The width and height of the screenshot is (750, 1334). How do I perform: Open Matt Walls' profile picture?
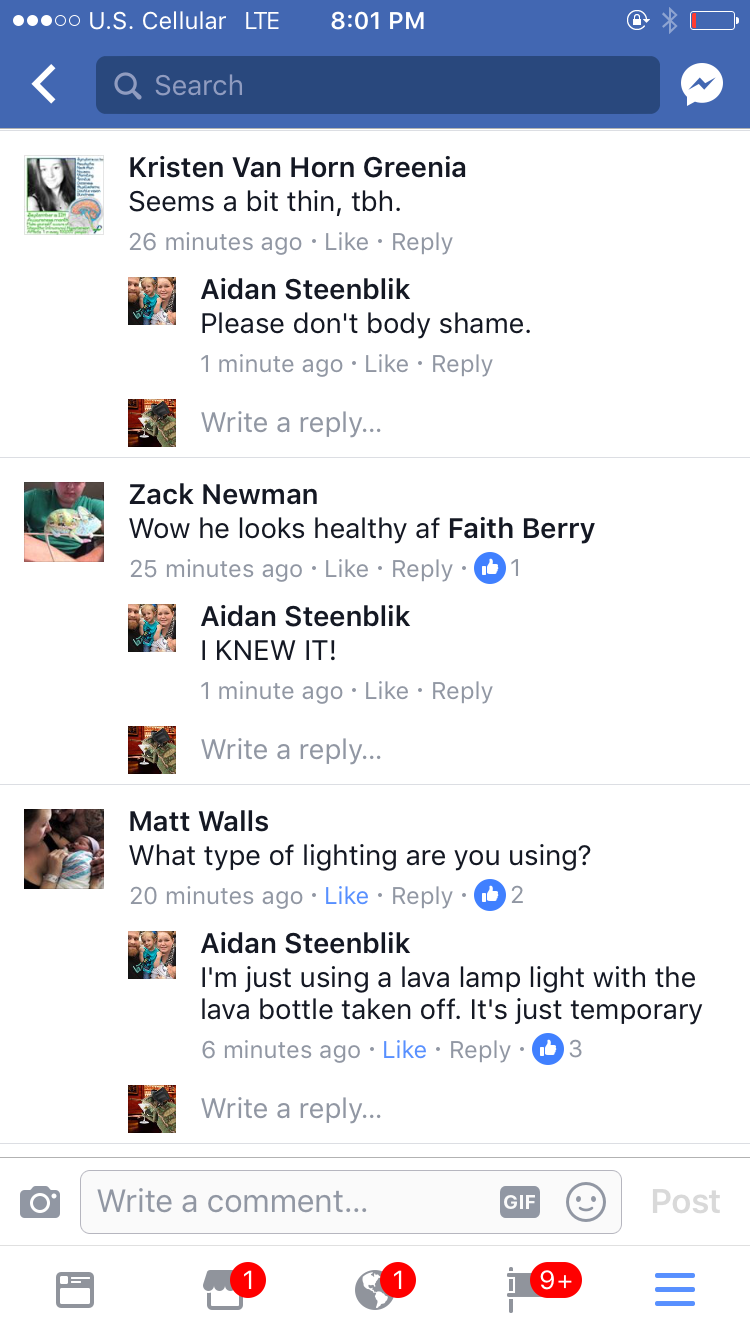(64, 849)
